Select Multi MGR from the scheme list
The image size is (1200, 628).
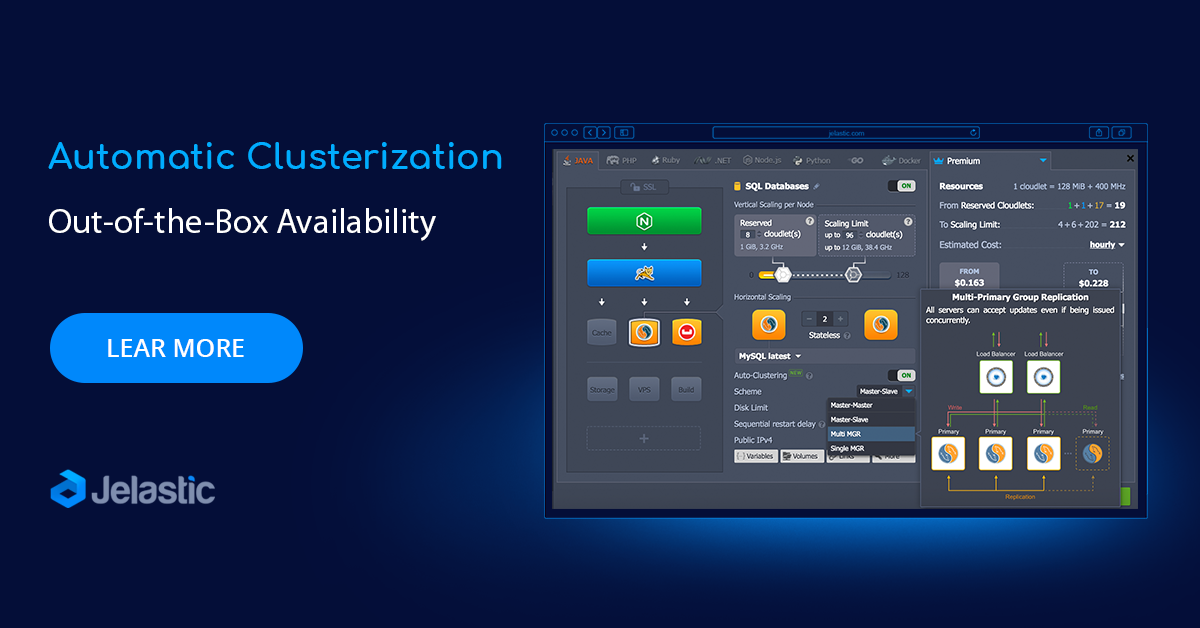(x=872, y=432)
